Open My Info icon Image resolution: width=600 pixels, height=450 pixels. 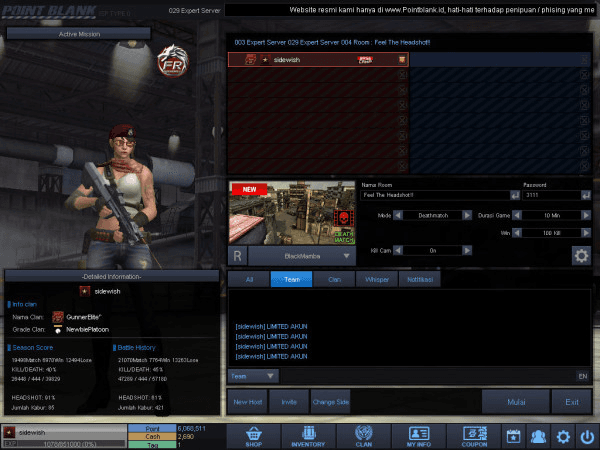tap(419, 436)
